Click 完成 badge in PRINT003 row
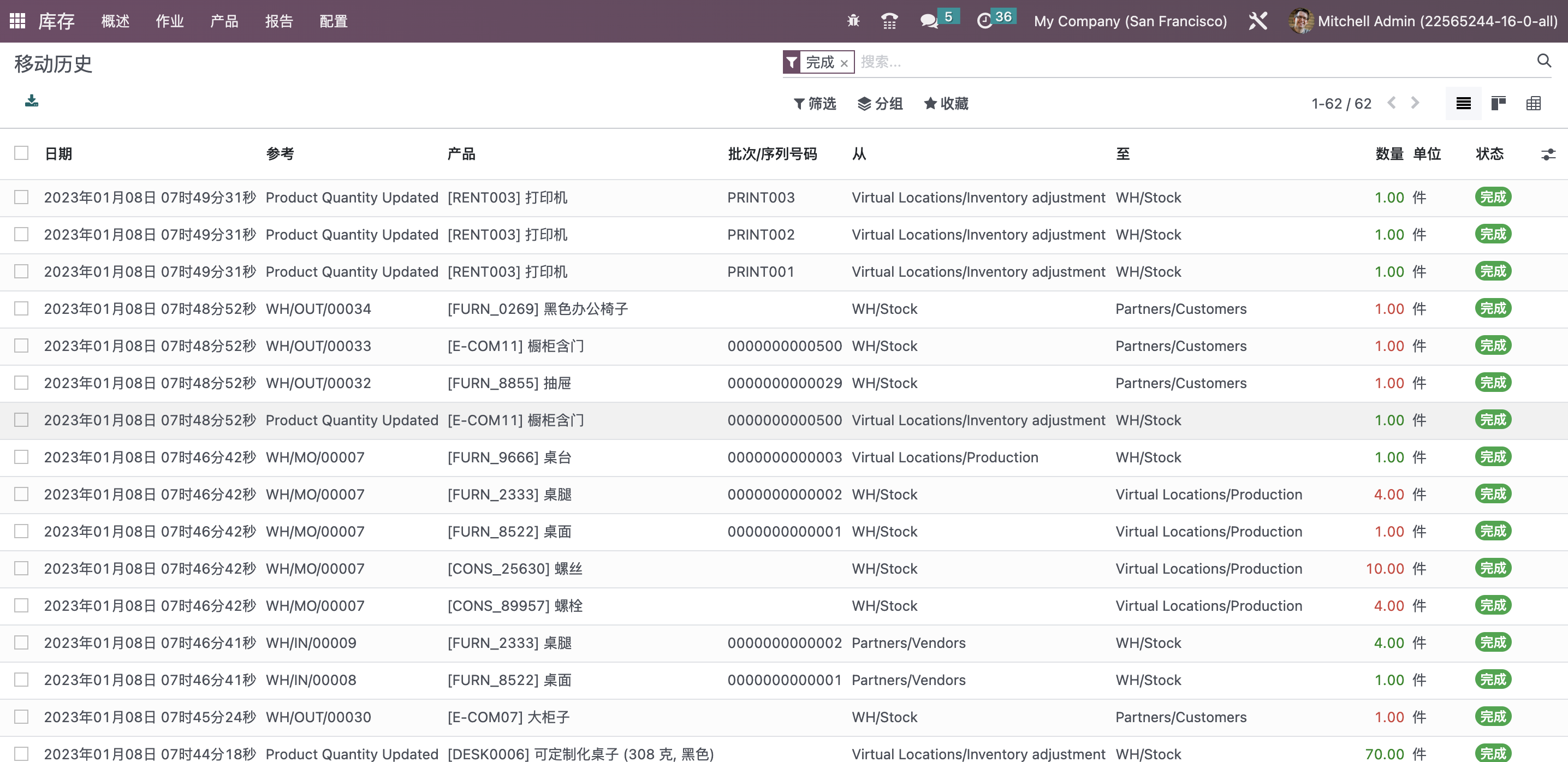This screenshot has height=762, width=1568. tap(1493, 197)
